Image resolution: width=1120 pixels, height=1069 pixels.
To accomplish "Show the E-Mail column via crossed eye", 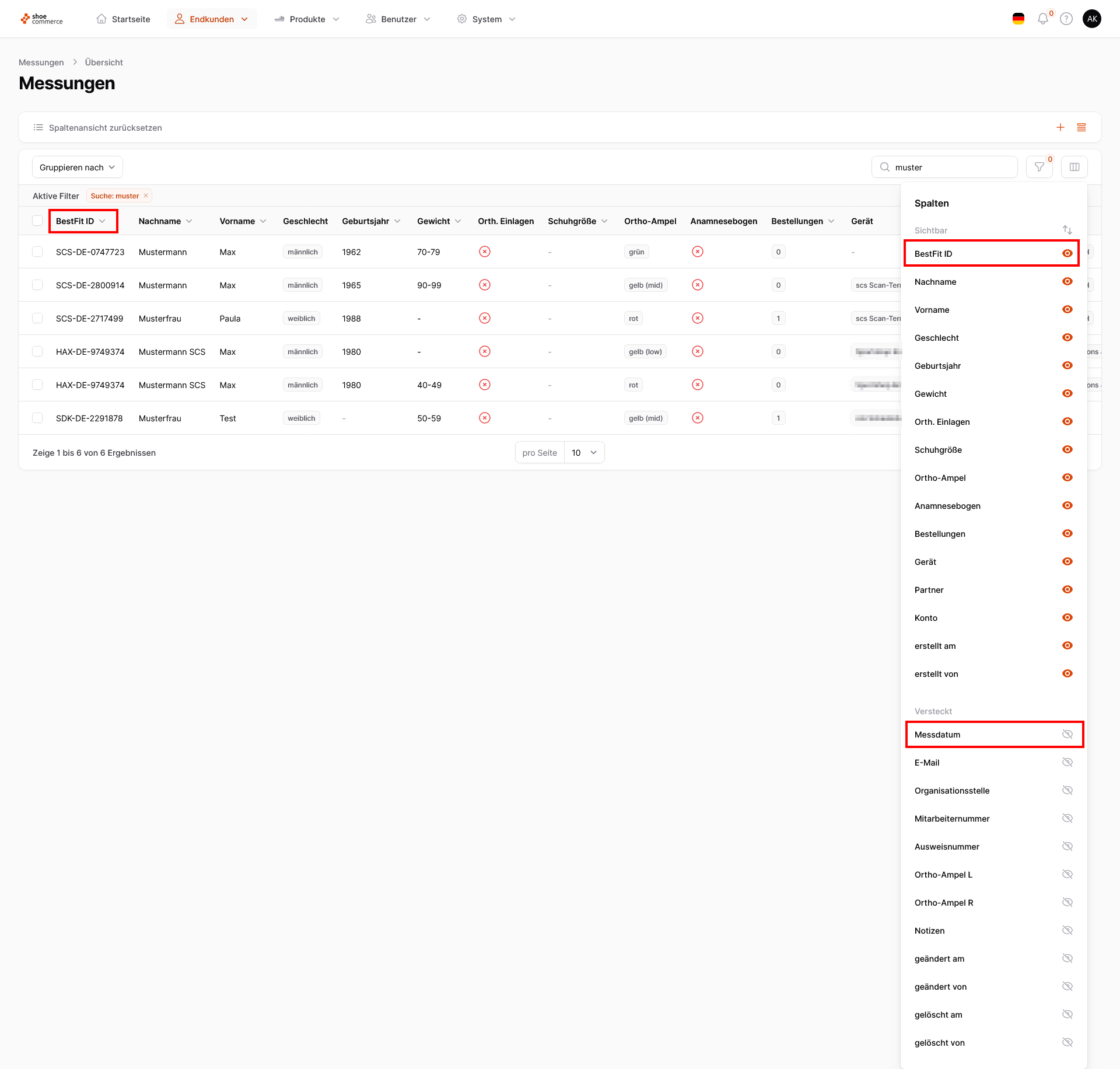I will (1067, 763).
